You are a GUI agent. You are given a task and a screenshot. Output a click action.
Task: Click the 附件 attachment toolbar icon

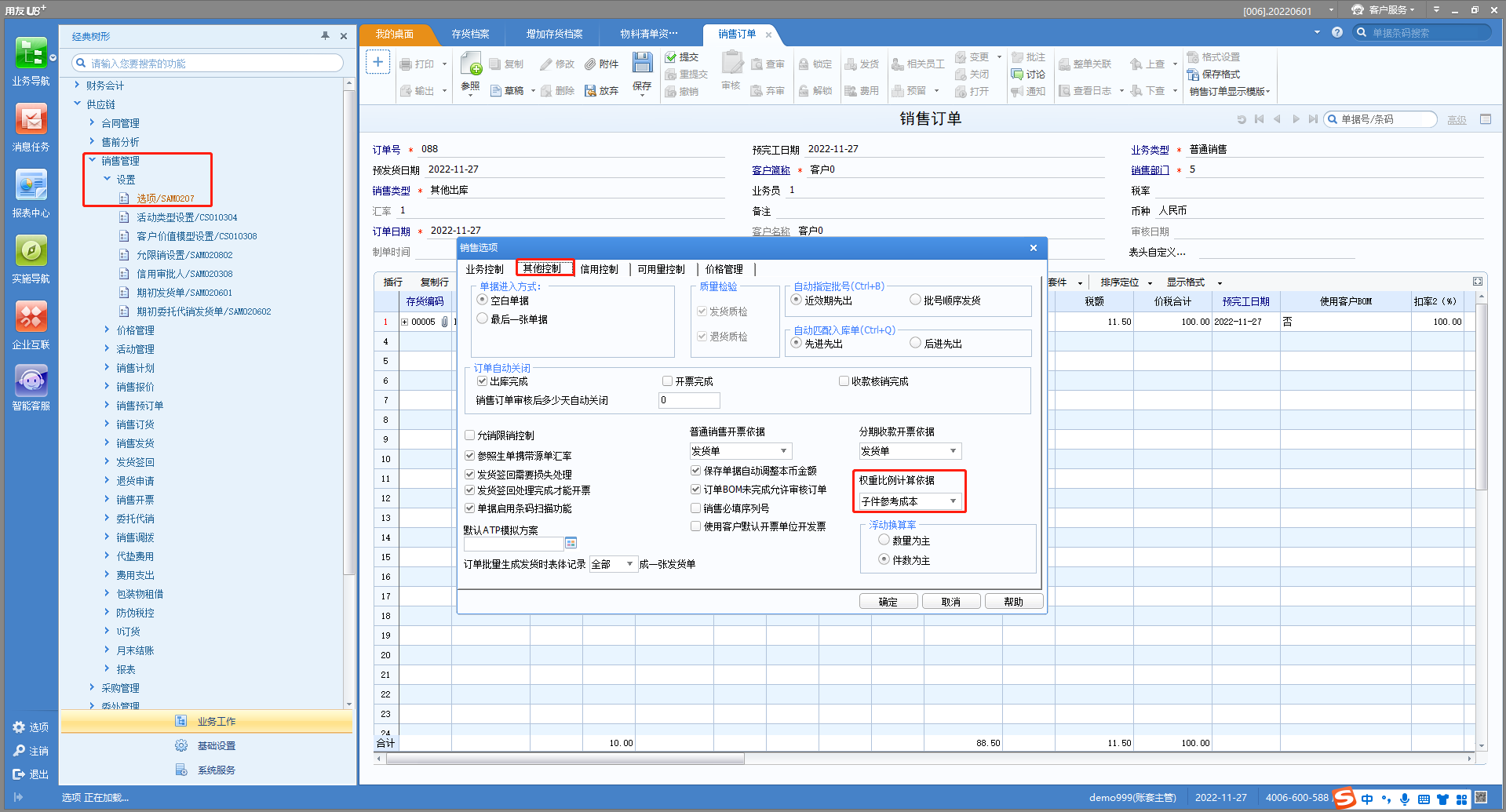pyautogui.click(x=601, y=64)
